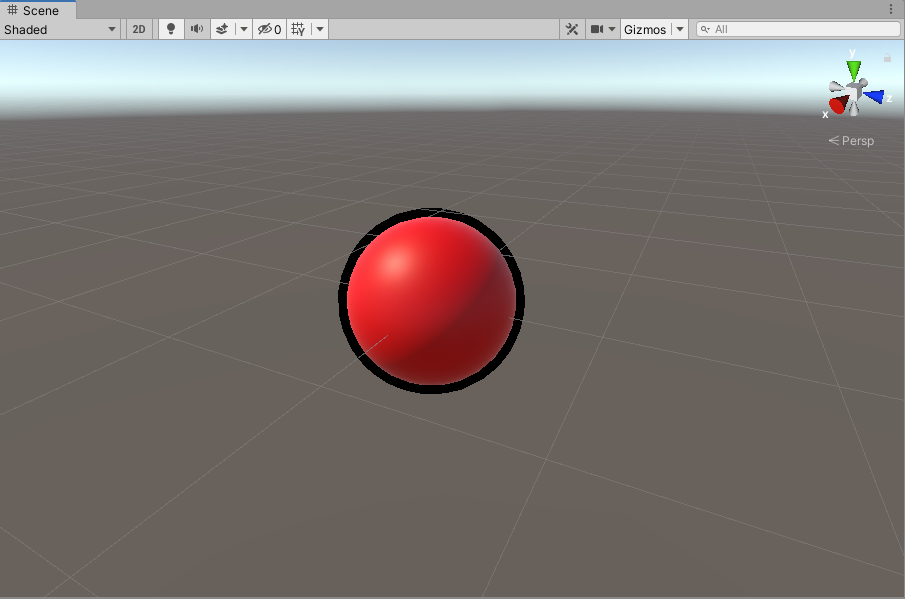Open Scene tab options menu
This screenshot has height=599, width=905.
pyautogui.click(x=891, y=9)
